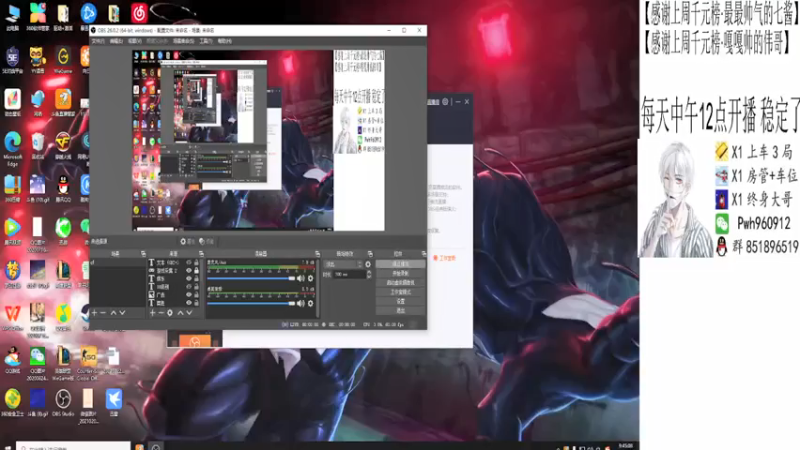Enable 工作室模式 studio mode button
This screenshot has height=450, width=800.
tap(401, 292)
